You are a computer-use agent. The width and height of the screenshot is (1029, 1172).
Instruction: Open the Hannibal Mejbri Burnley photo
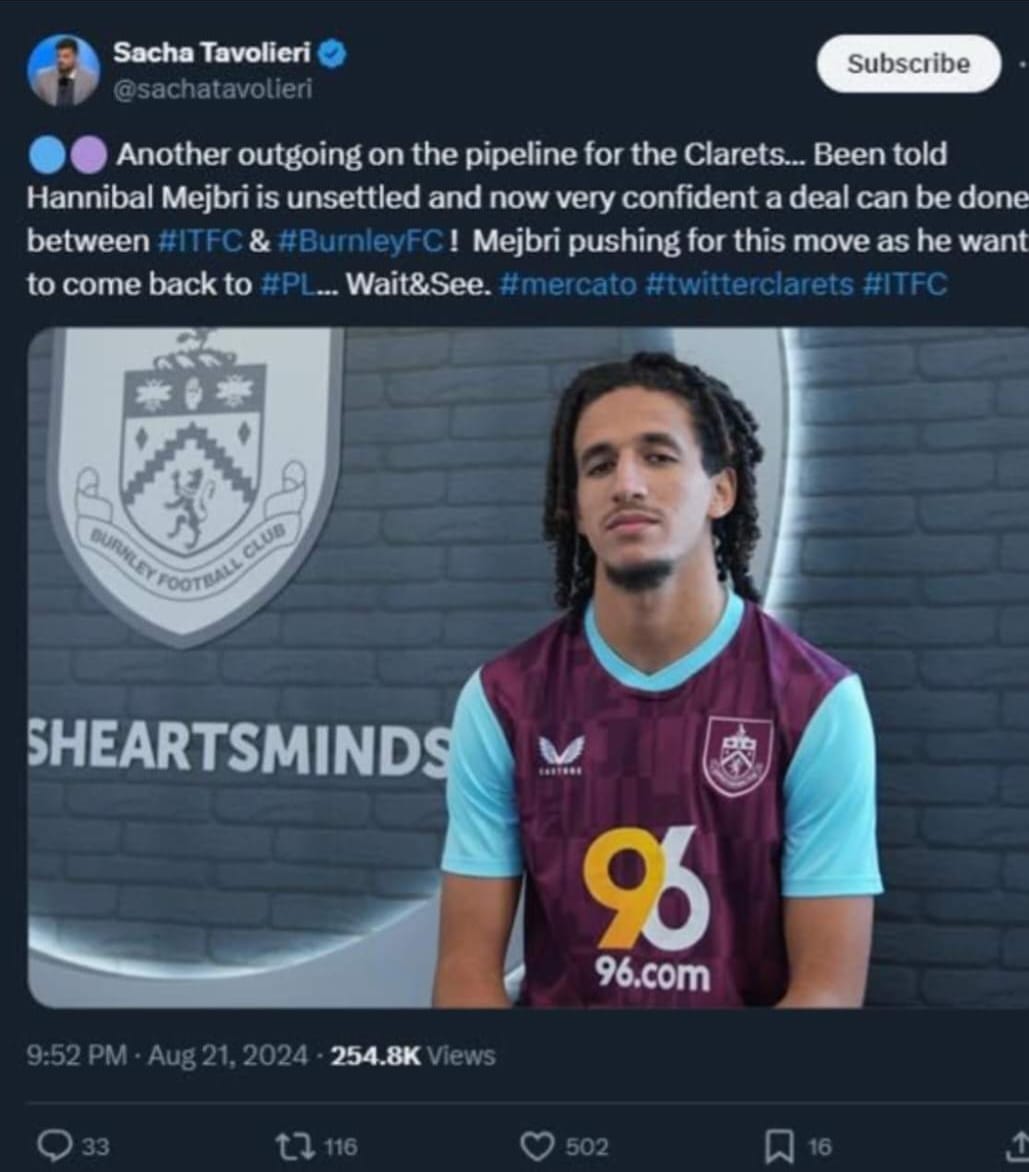[527, 667]
